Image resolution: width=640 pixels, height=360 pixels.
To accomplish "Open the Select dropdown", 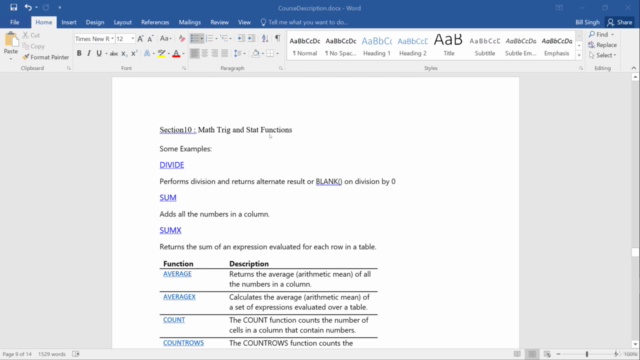I will coord(602,55).
